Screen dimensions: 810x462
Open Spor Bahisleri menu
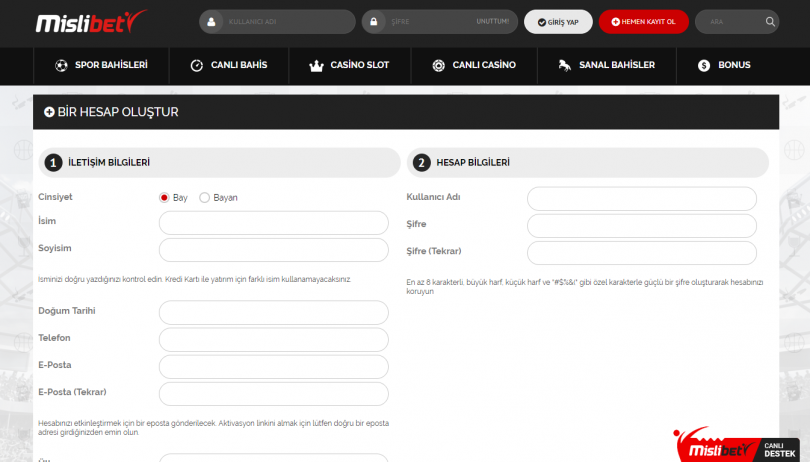click(x=101, y=66)
